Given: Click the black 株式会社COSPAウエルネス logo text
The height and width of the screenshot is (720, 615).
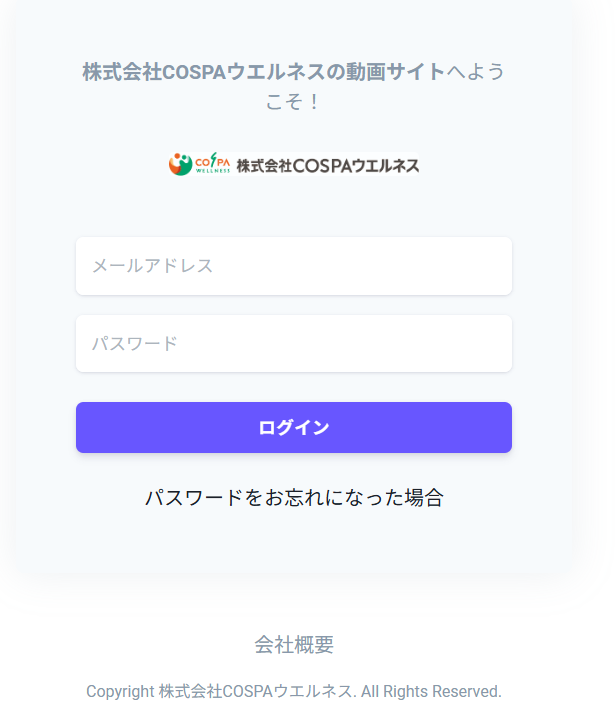Looking at the screenshot, I should coord(327,166).
